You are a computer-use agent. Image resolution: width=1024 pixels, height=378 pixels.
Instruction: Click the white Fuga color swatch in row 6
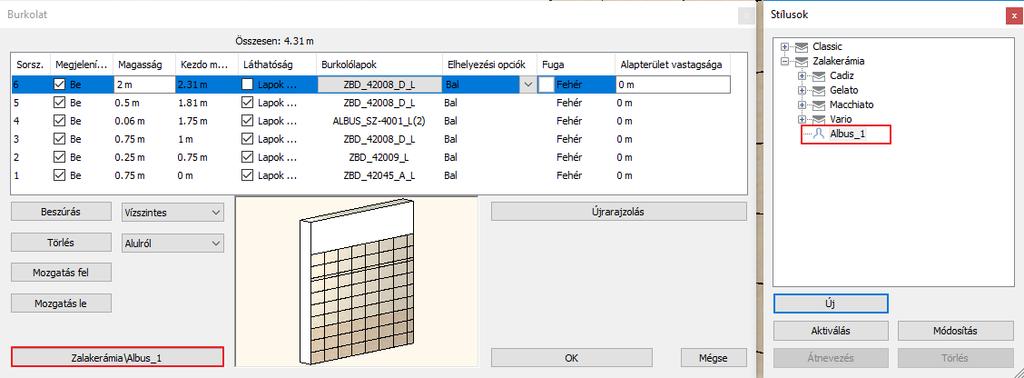coord(546,84)
